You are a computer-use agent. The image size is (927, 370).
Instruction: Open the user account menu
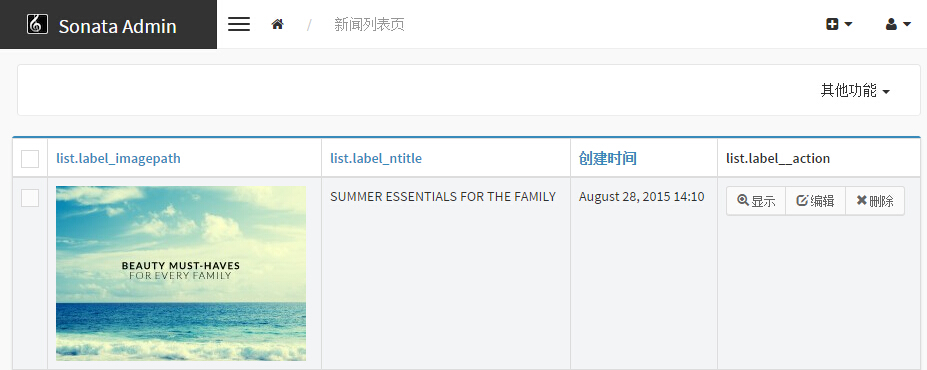pyautogui.click(x=898, y=24)
